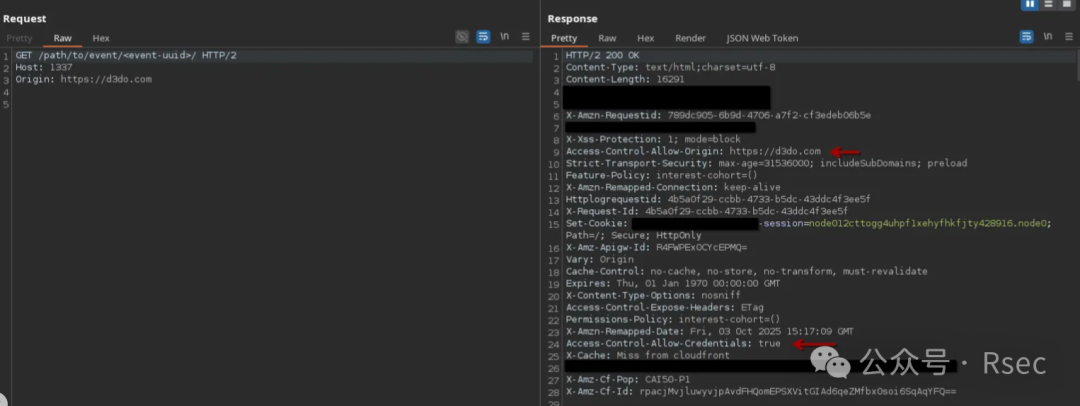Toggle word wrap in Response panel

click(x=1026, y=37)
